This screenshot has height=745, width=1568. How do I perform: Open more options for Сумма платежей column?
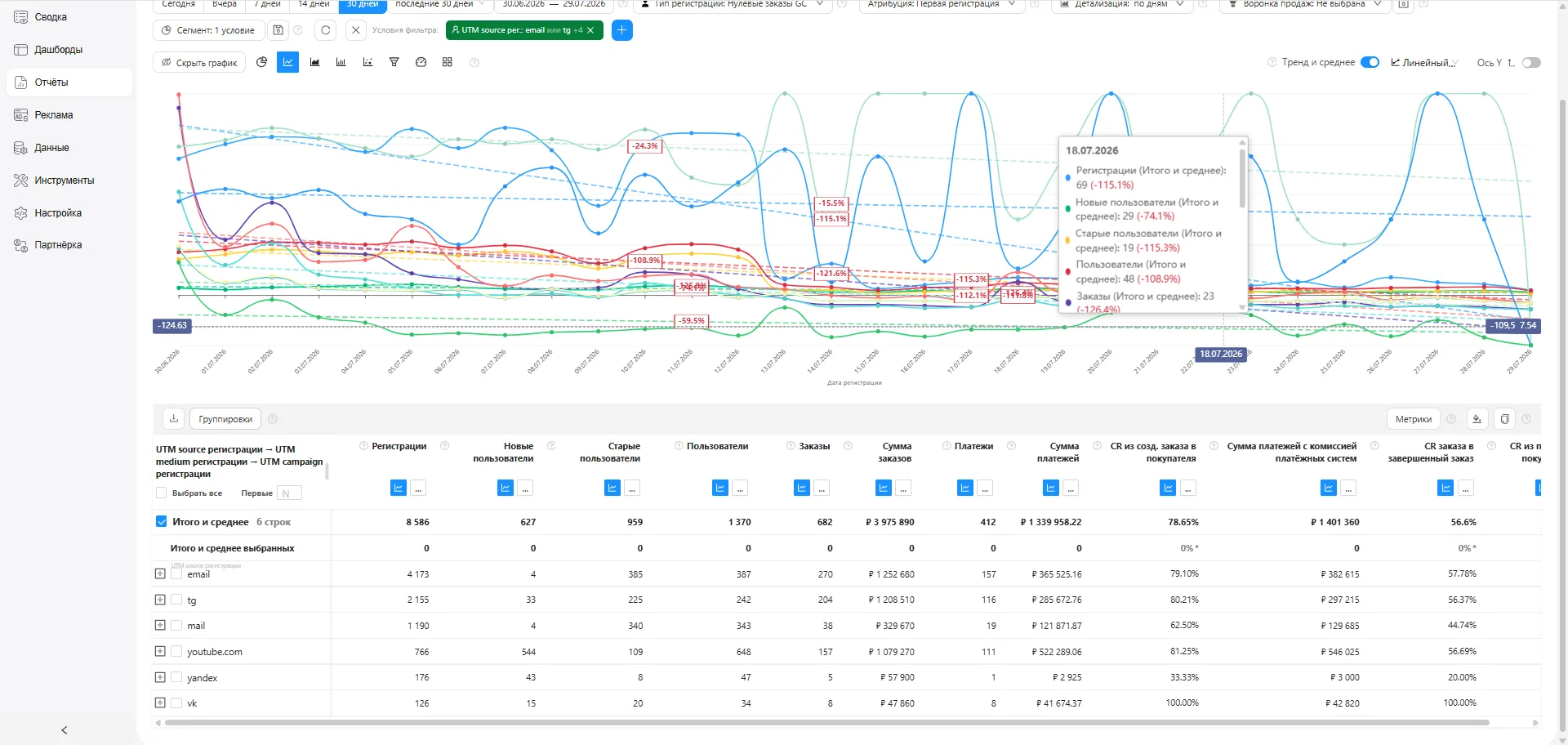pyautogui.click(x=1071, y=488)
